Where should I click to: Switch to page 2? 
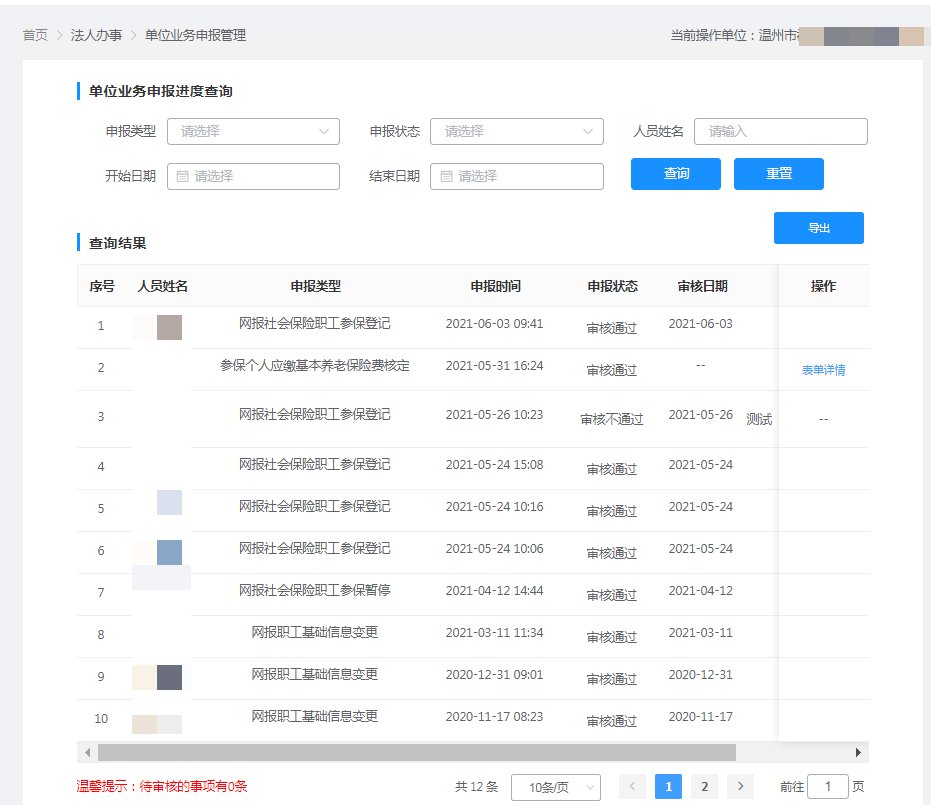click(704, 787)
